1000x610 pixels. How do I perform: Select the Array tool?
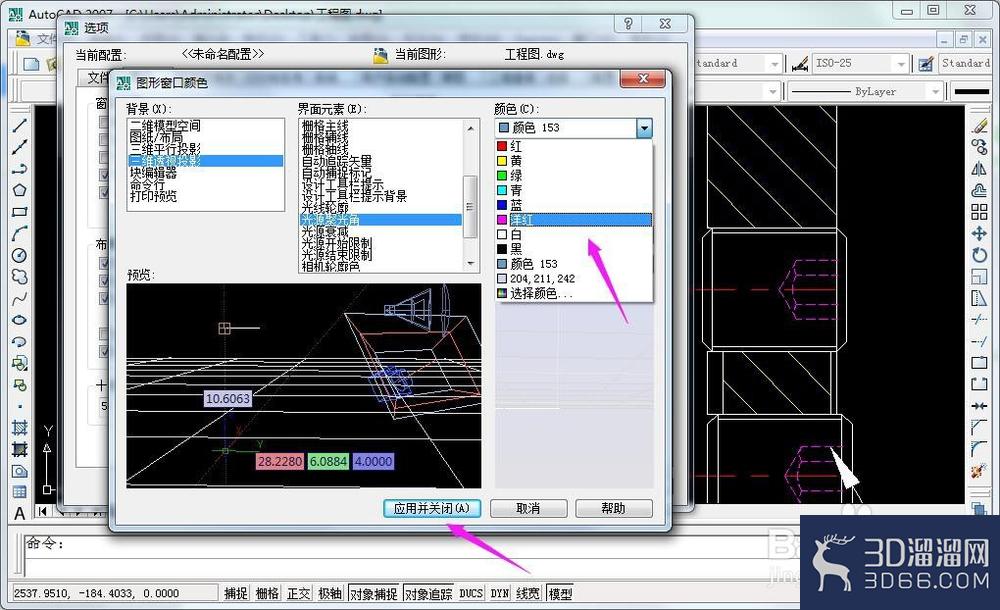click(979, 212)
